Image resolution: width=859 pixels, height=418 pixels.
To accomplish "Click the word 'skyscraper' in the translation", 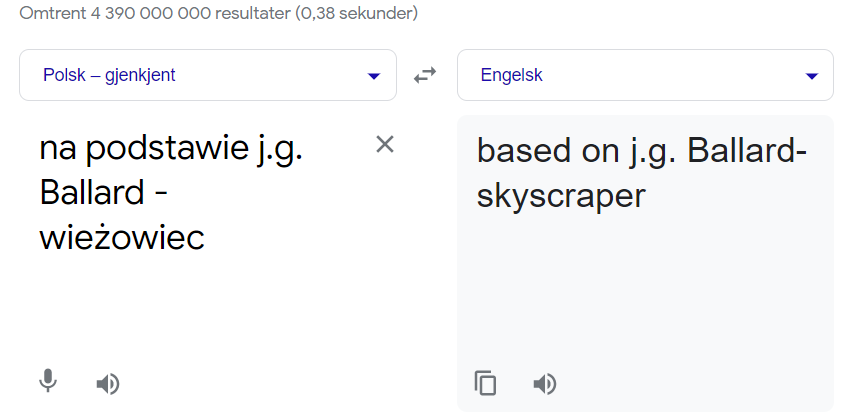I will coord(561,196).
